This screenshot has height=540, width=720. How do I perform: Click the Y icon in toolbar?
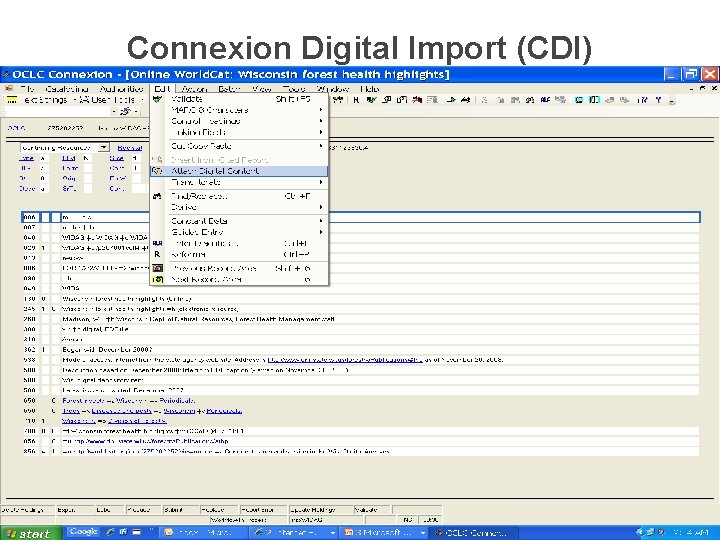click(x=658, y=100)
